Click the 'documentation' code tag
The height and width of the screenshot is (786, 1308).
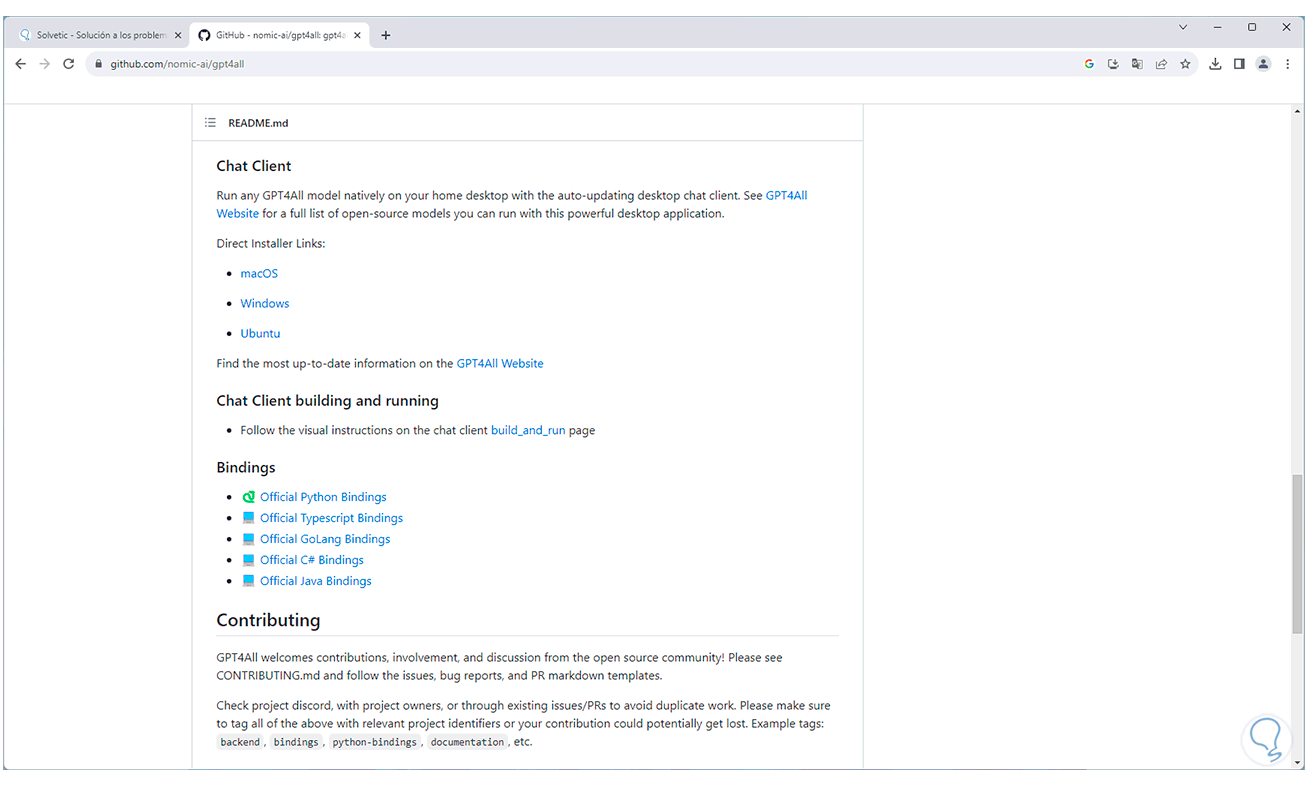467,742
